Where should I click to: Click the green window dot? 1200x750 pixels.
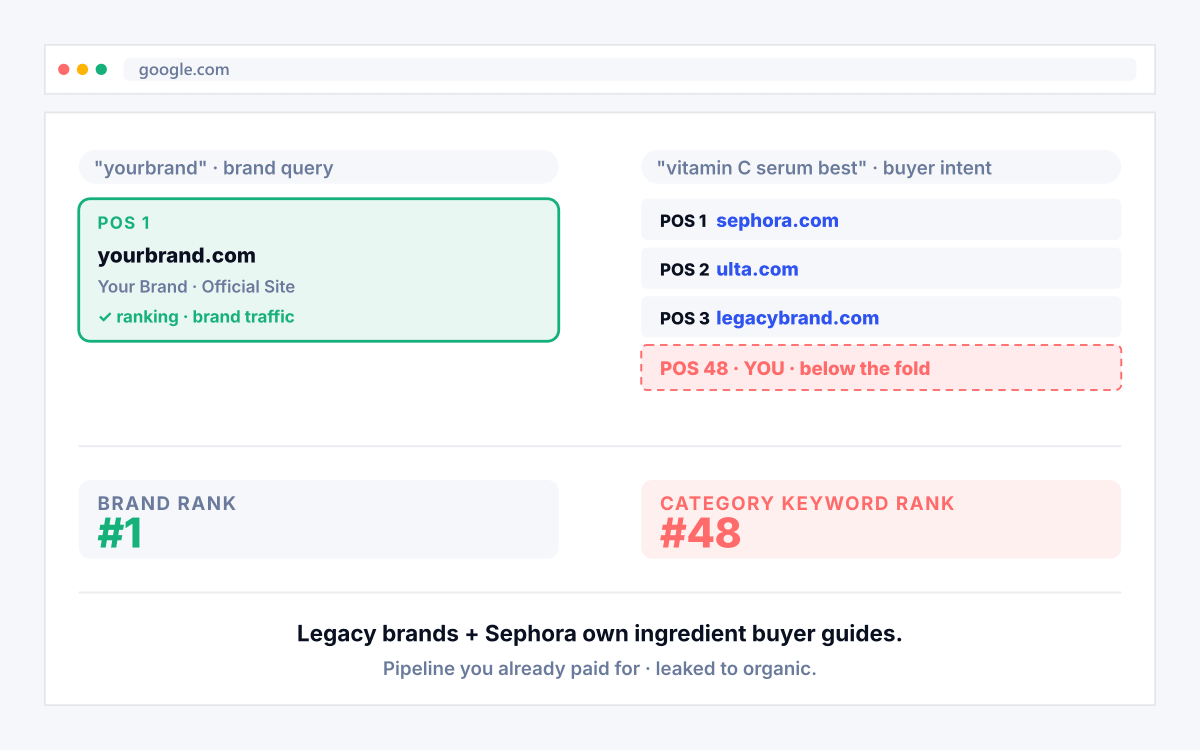point(101,70)
